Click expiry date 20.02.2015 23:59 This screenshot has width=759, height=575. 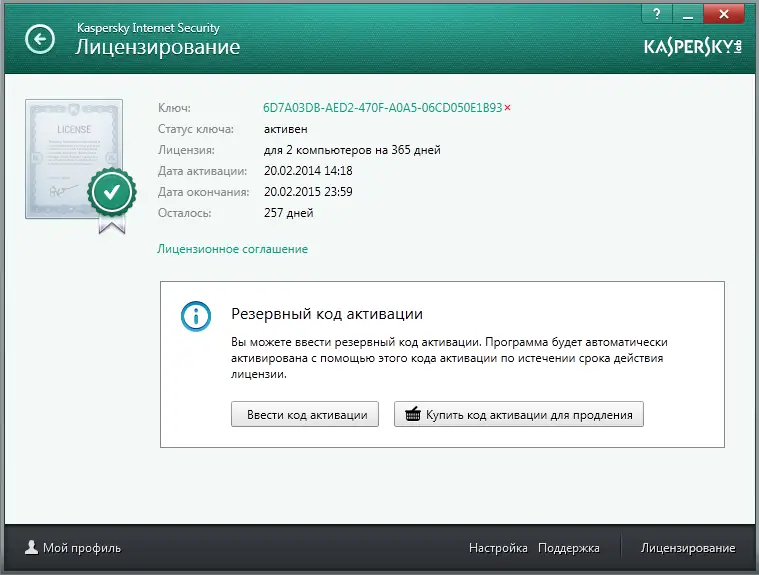[x=308, y=192]
